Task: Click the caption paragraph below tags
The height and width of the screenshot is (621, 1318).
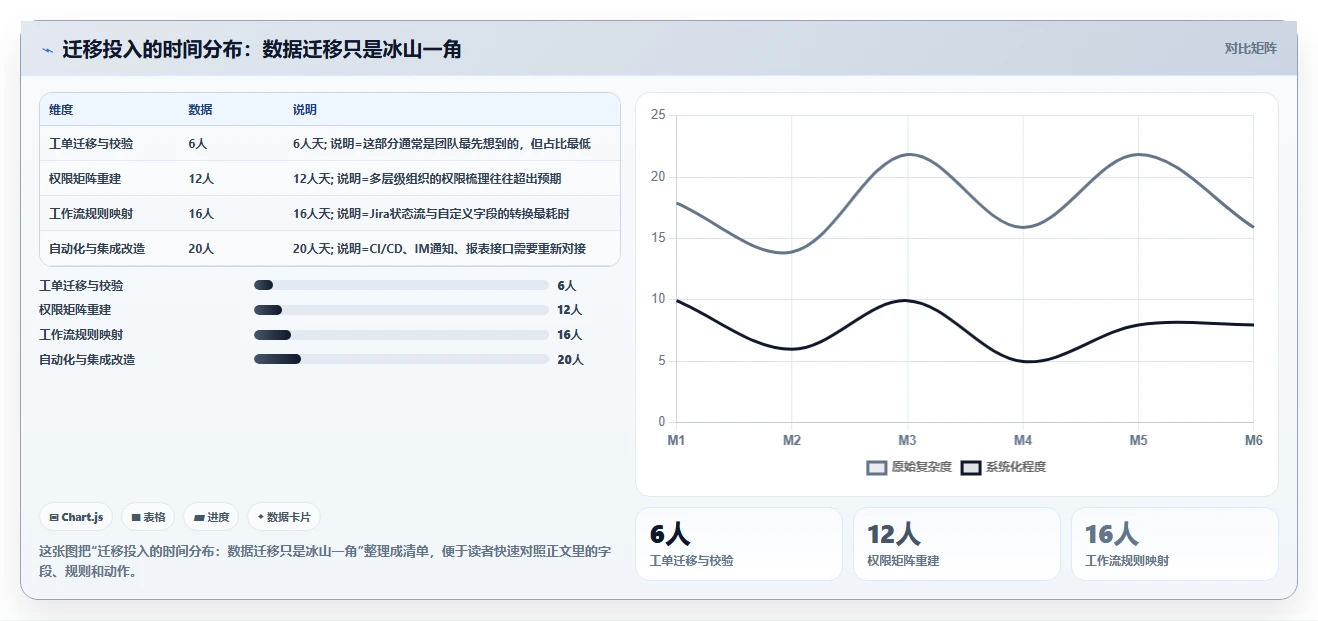Action: (325, 562)
